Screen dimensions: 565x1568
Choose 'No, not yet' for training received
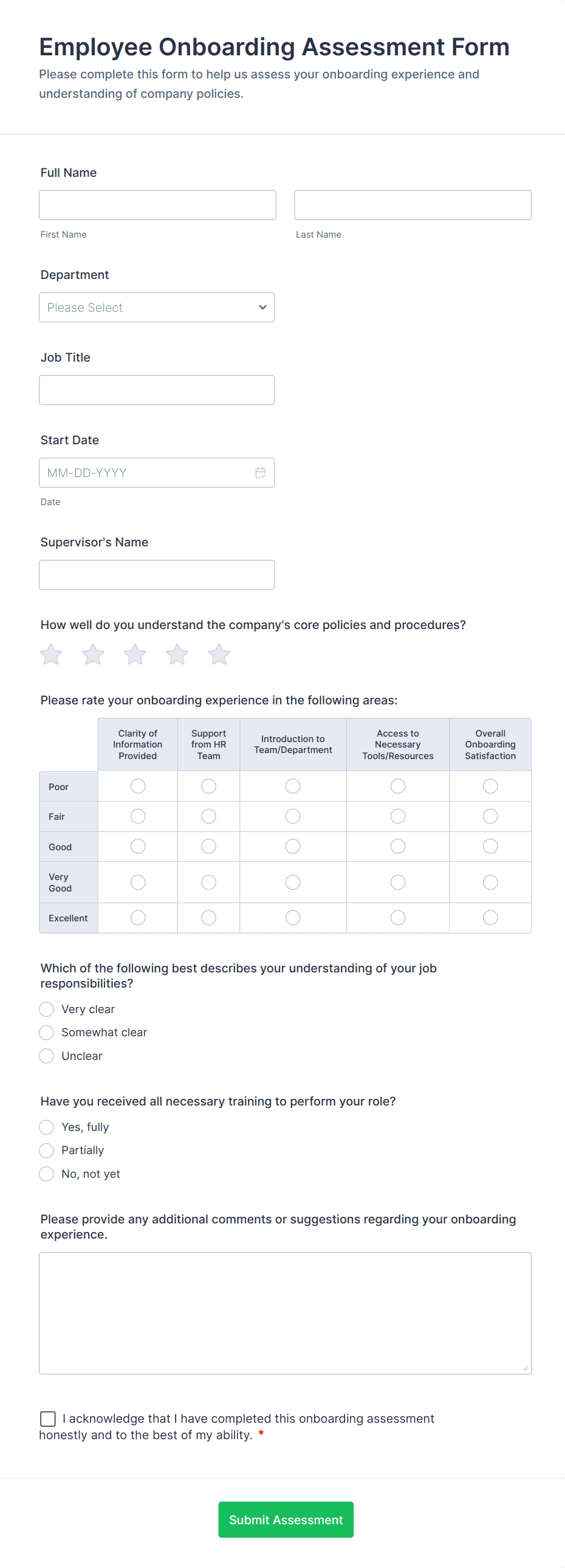point(46,1173)
